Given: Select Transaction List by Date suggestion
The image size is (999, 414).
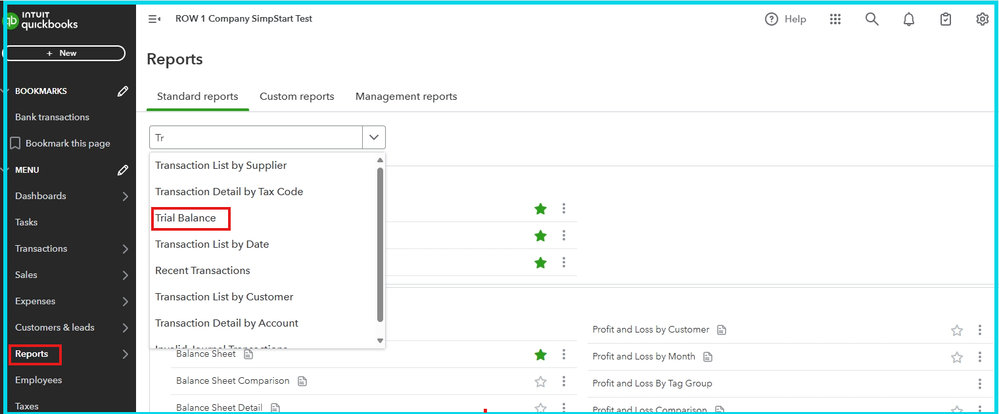Looking at the screenshot, I should [x=212, y=244].
